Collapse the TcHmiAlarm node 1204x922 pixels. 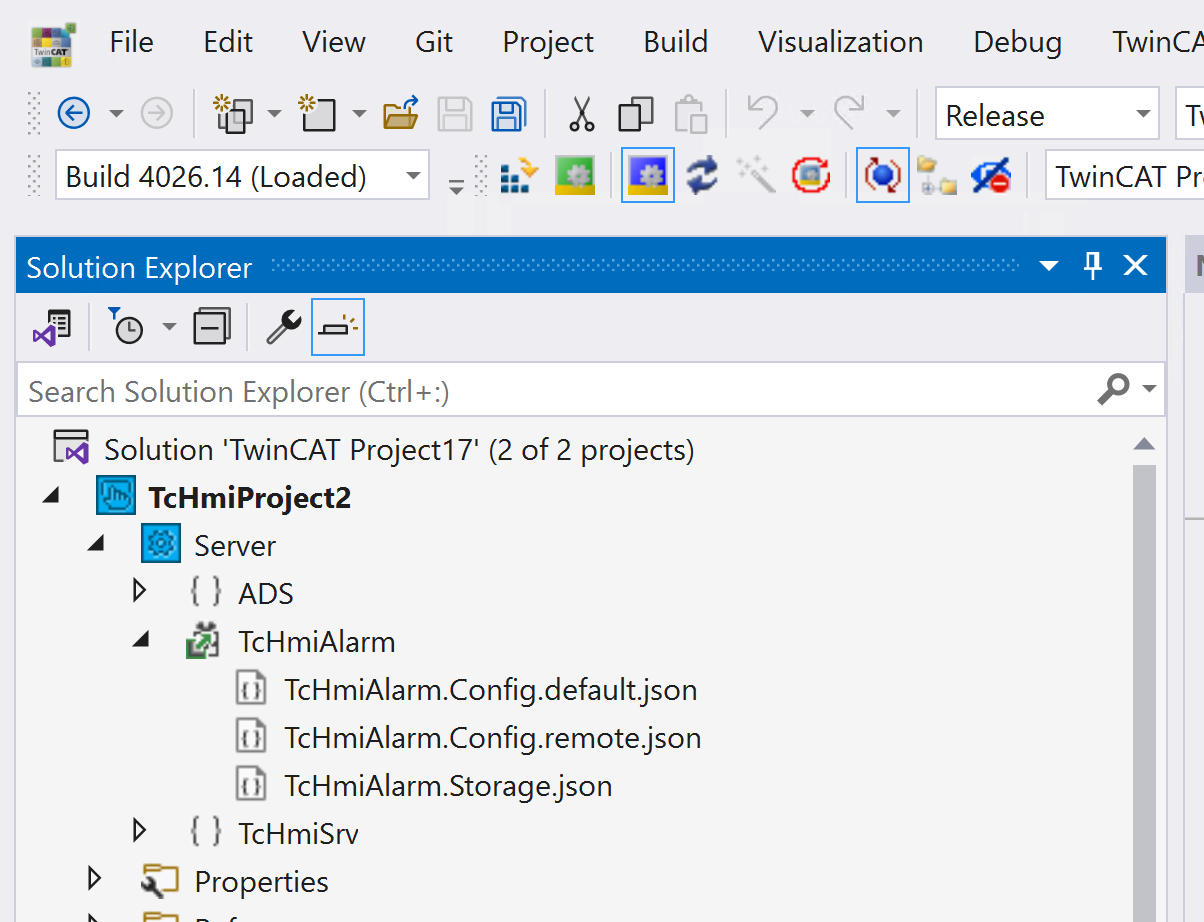(x=140, y=639)
